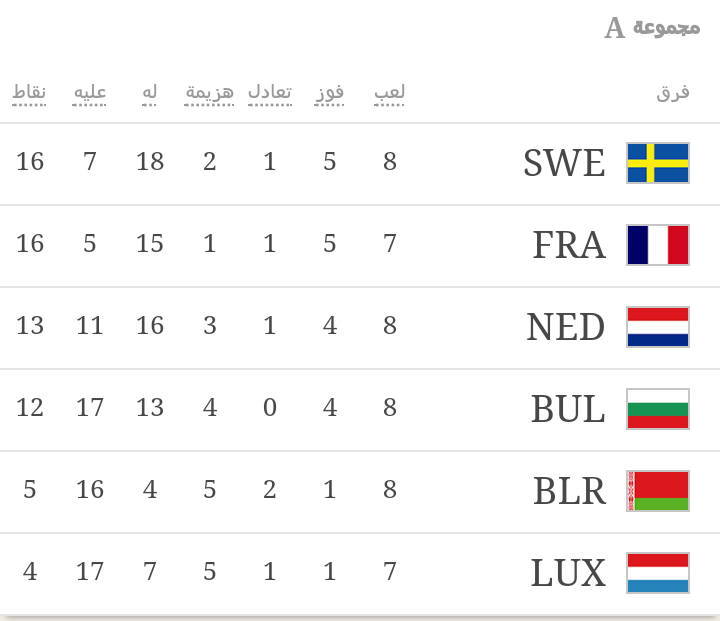720x621 pixels.
Task: Click the مجموعة A group title
Action: coord(652,27)
